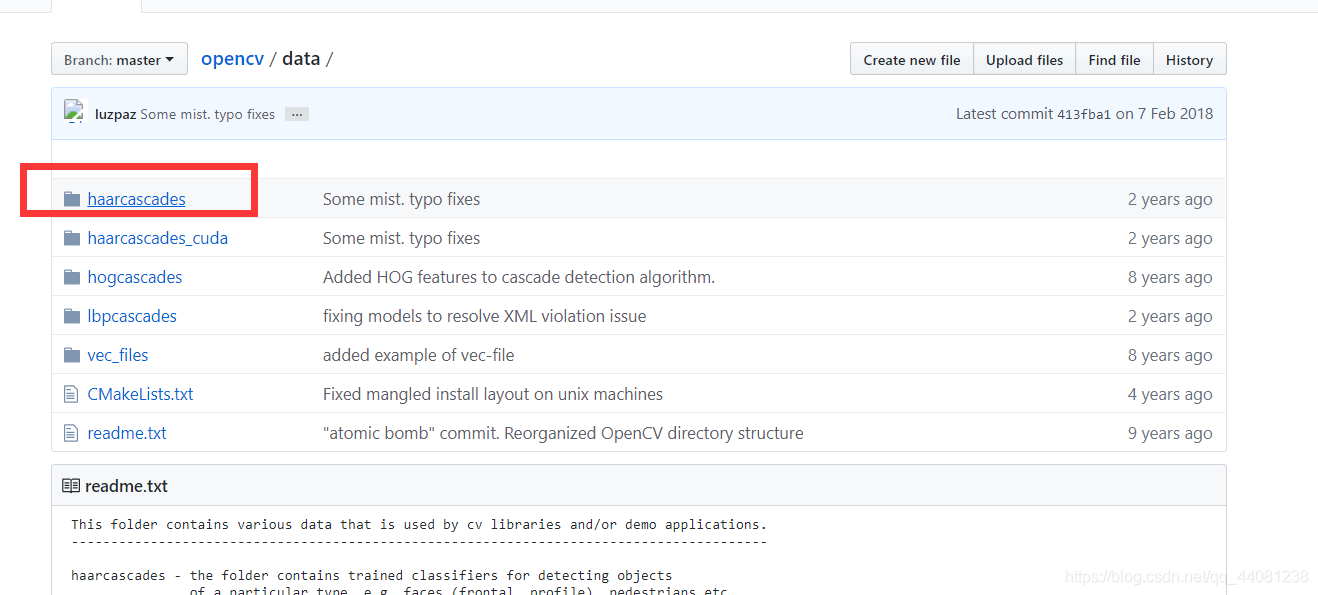Screen dimensions: 1318x595
Task: Go to opencv repository root breadcrumb
Action: 232,59
